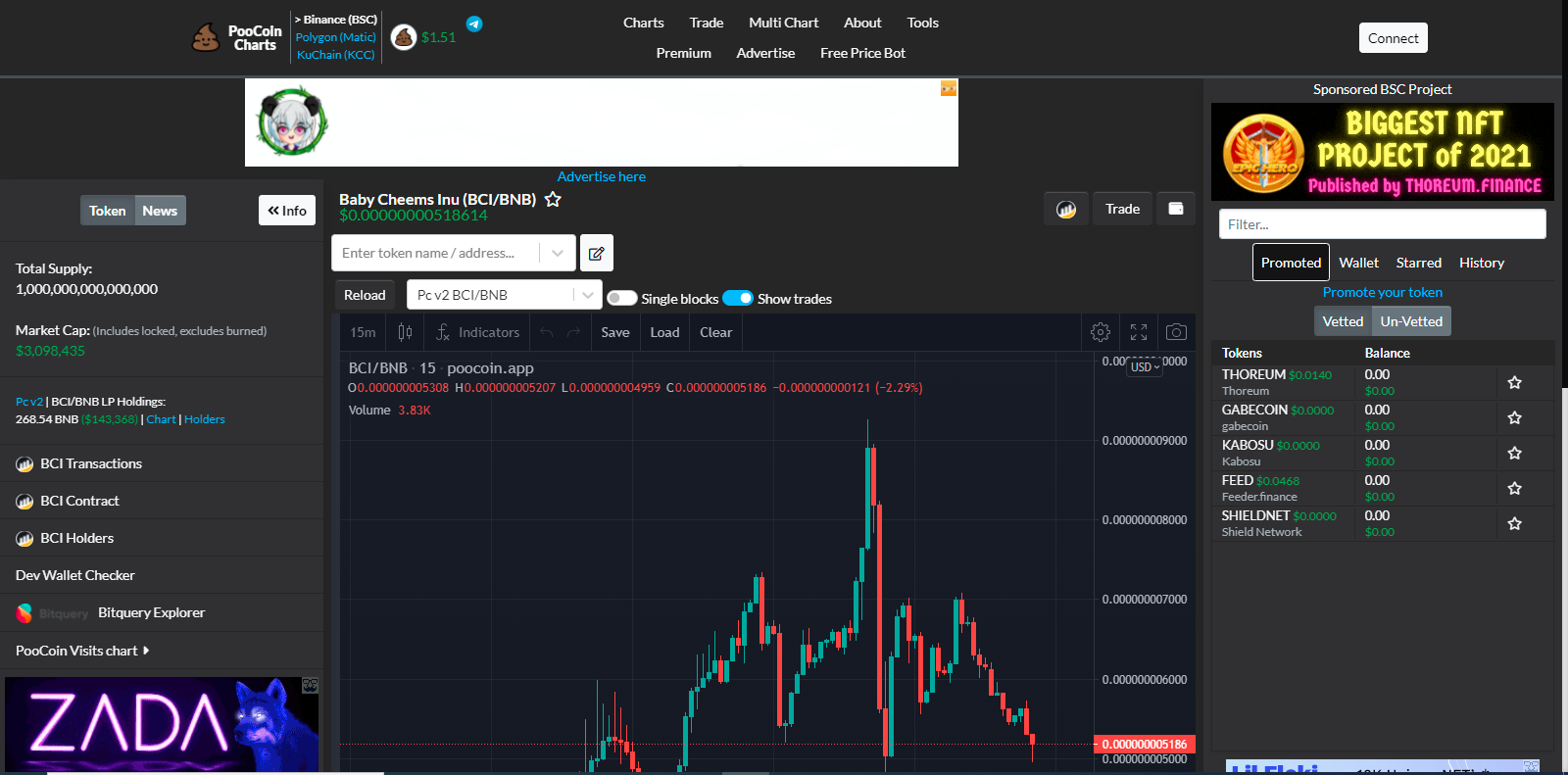This screenshot has width=1568, height=775.
Task: Star the THOREUM token
Action: tap(1514, 382)
